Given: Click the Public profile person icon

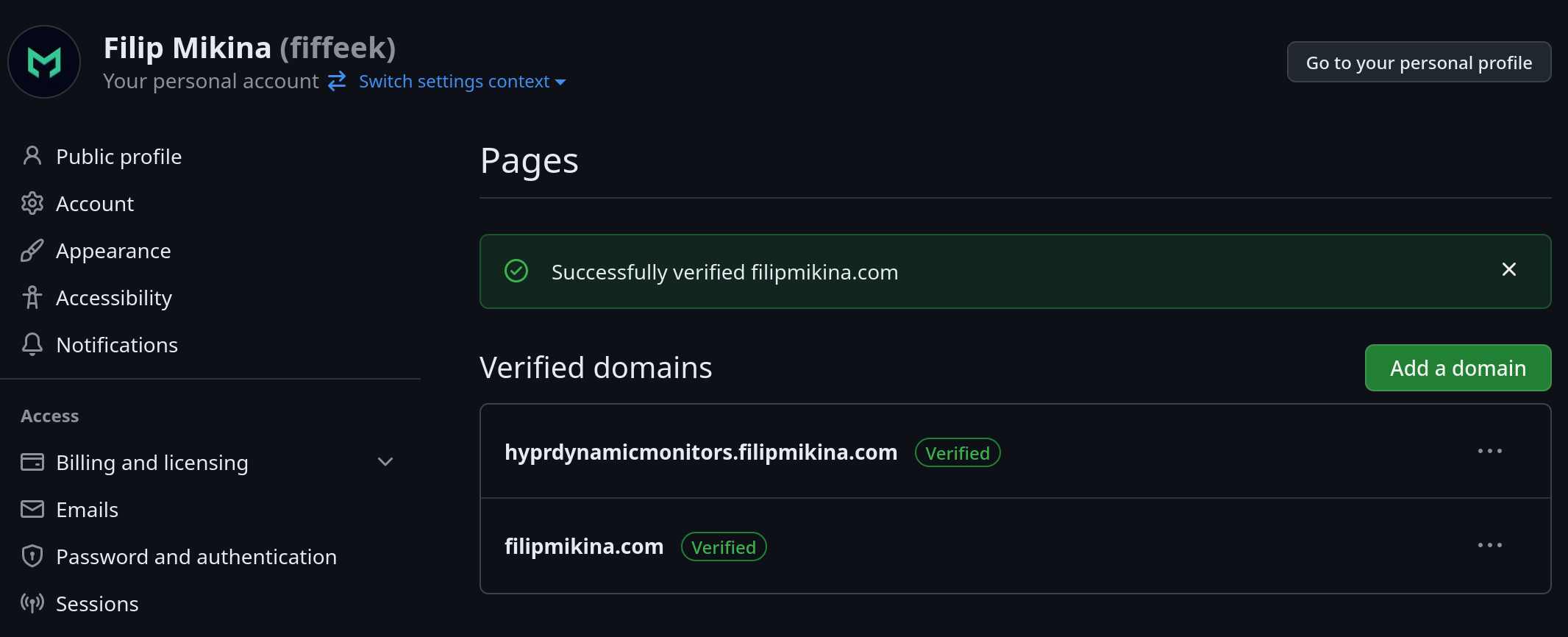Looking at the screenshot, I should [x=32, y=156].
